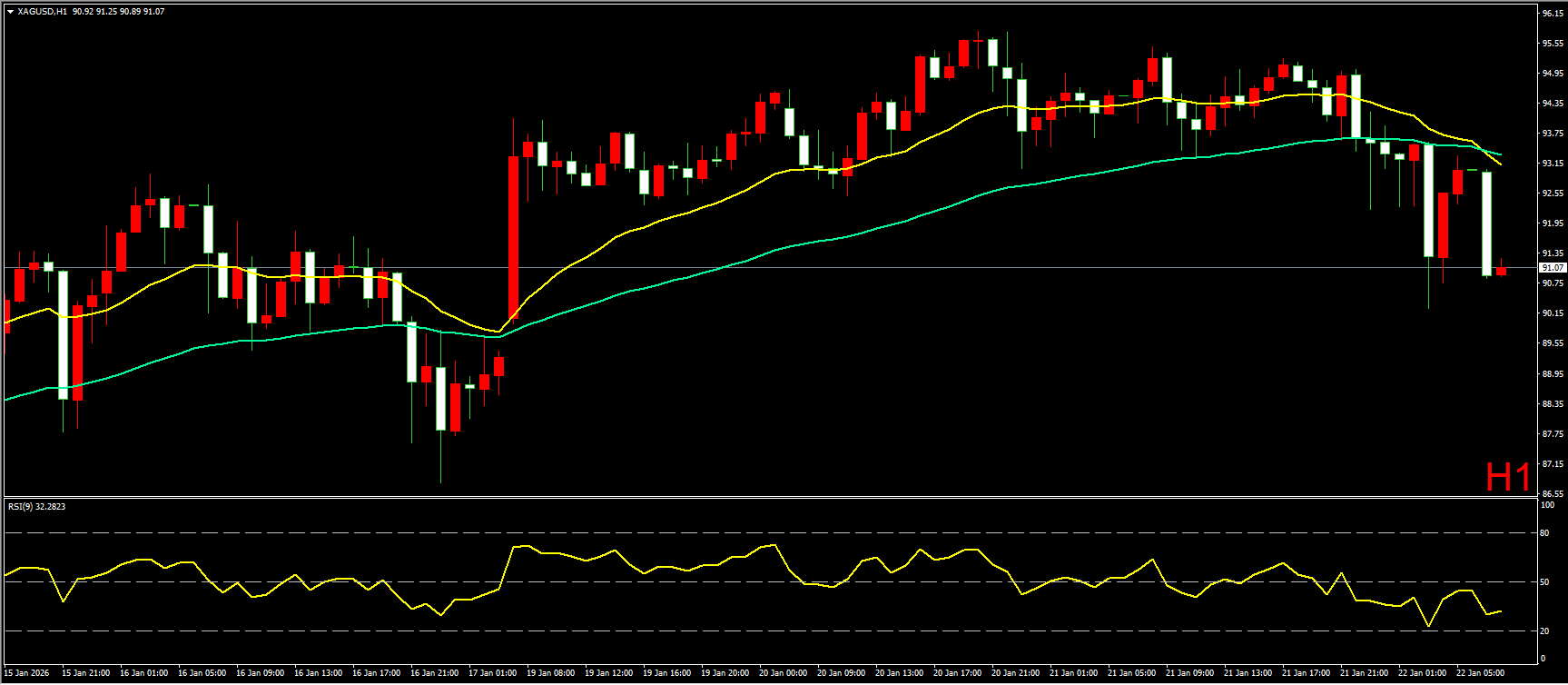Click the RSI(9) 32.2823 indicator label
Screen dimensions: 1568x685
36,507
